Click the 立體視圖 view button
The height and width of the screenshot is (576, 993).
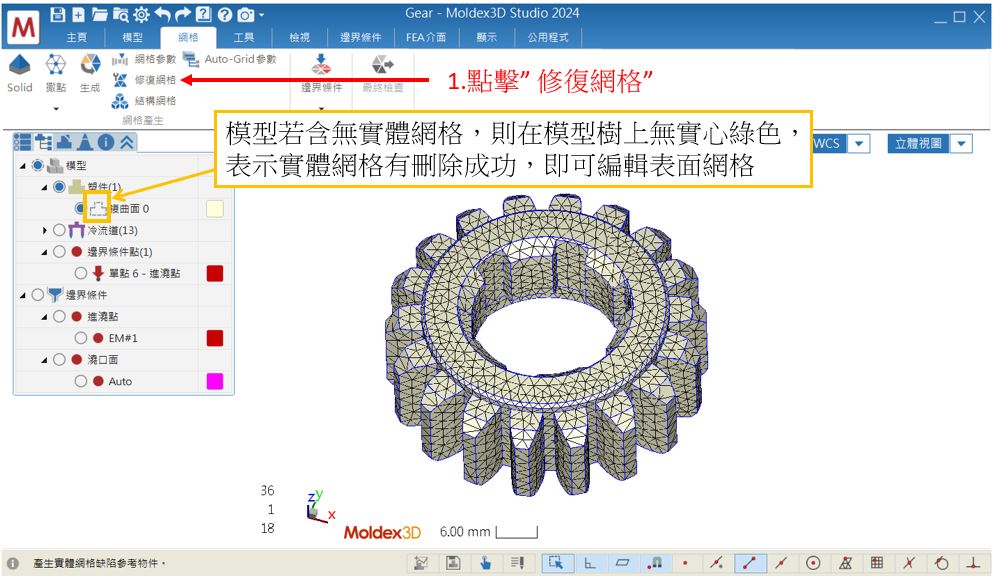[x=918, y=144]
